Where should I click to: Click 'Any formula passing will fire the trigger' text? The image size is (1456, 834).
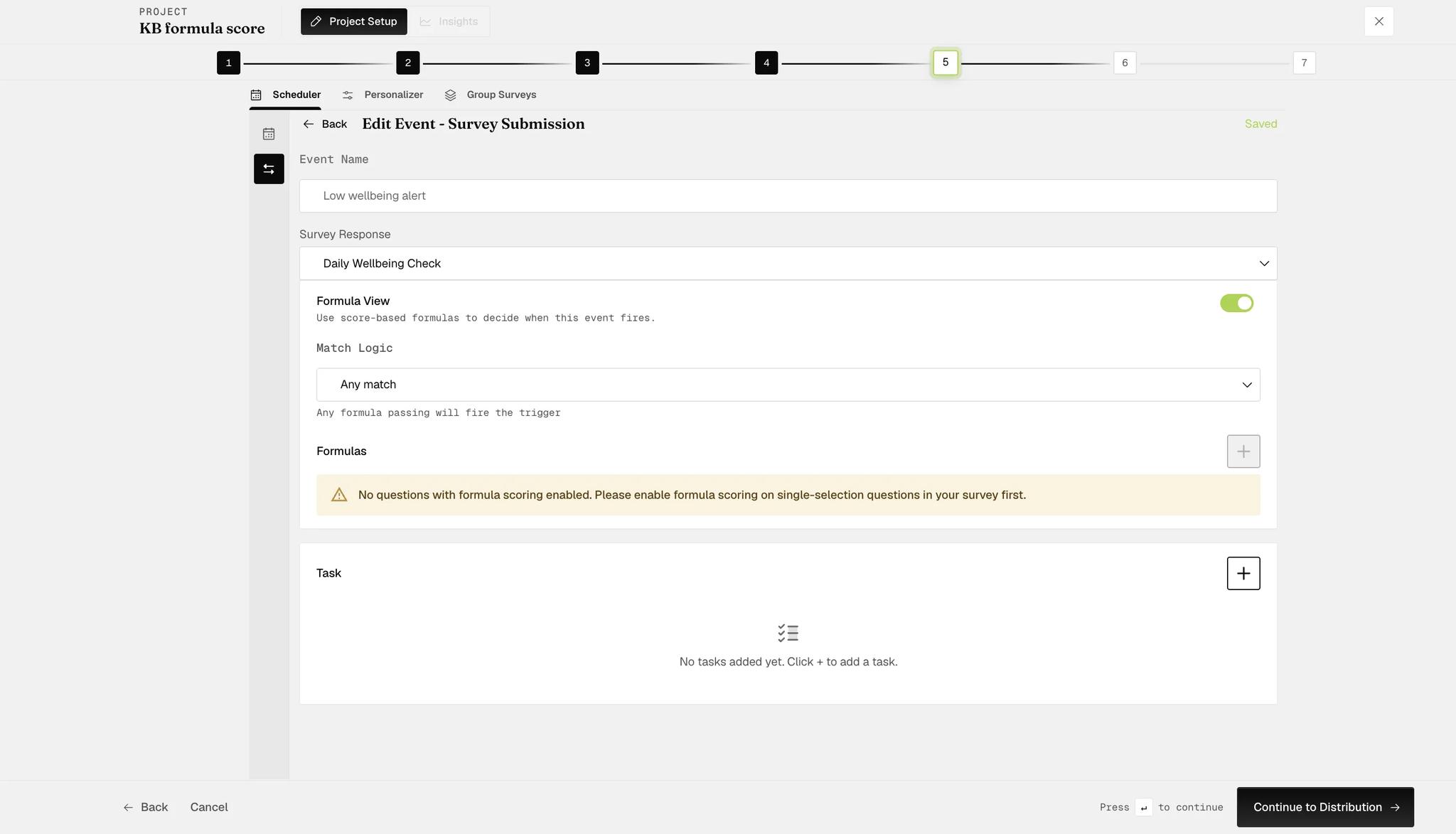tap(438, 412)
